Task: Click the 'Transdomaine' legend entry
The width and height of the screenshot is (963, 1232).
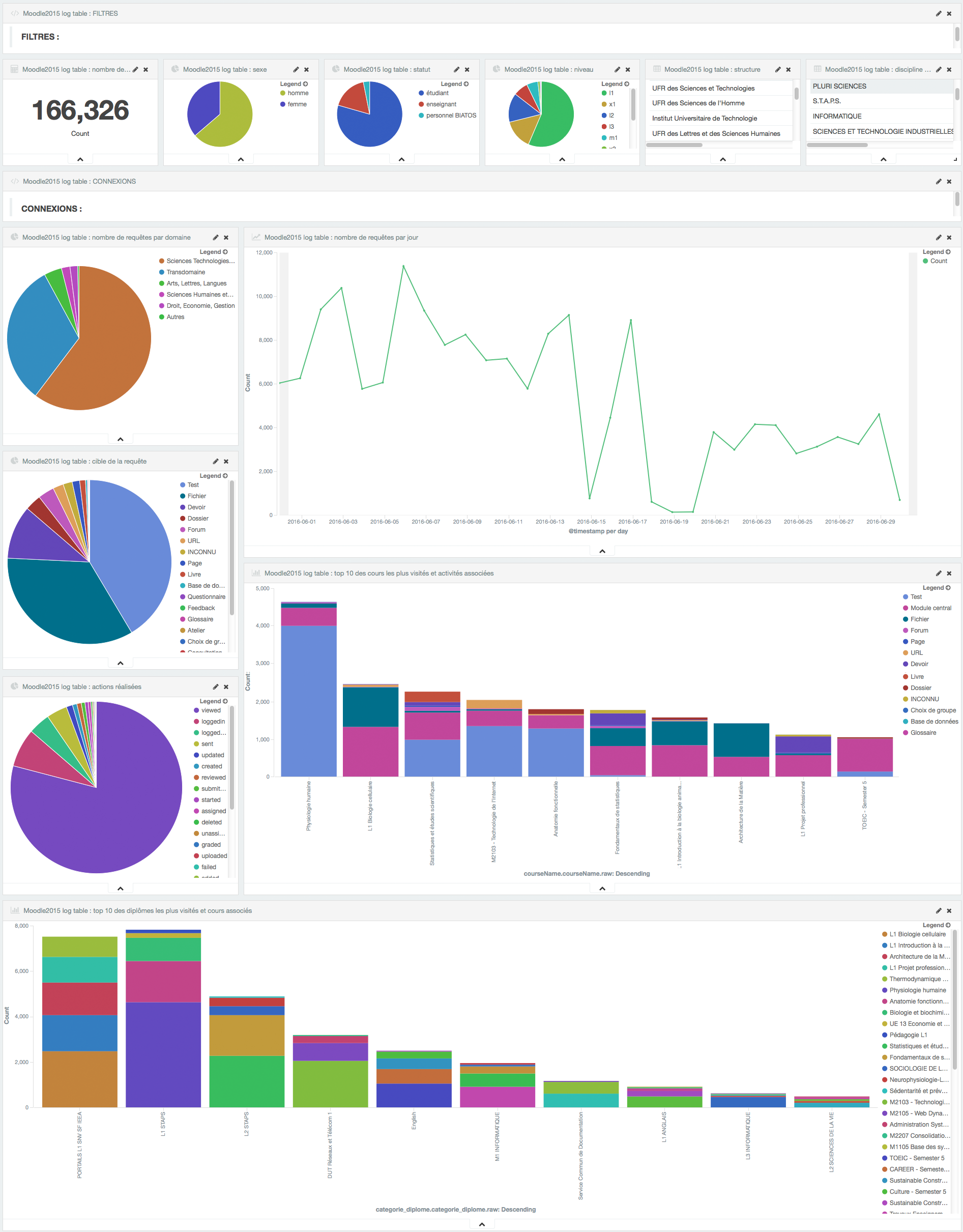Action: [x=186, y=272]
